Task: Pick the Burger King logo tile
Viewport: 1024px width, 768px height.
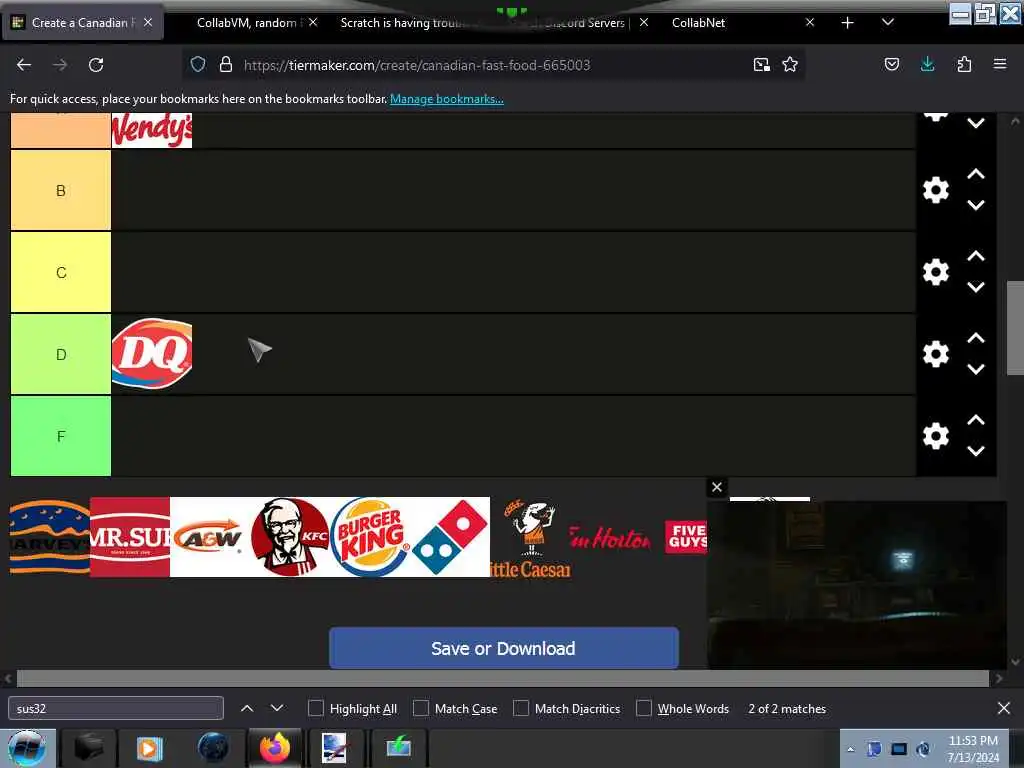Action: click(370, 537)
